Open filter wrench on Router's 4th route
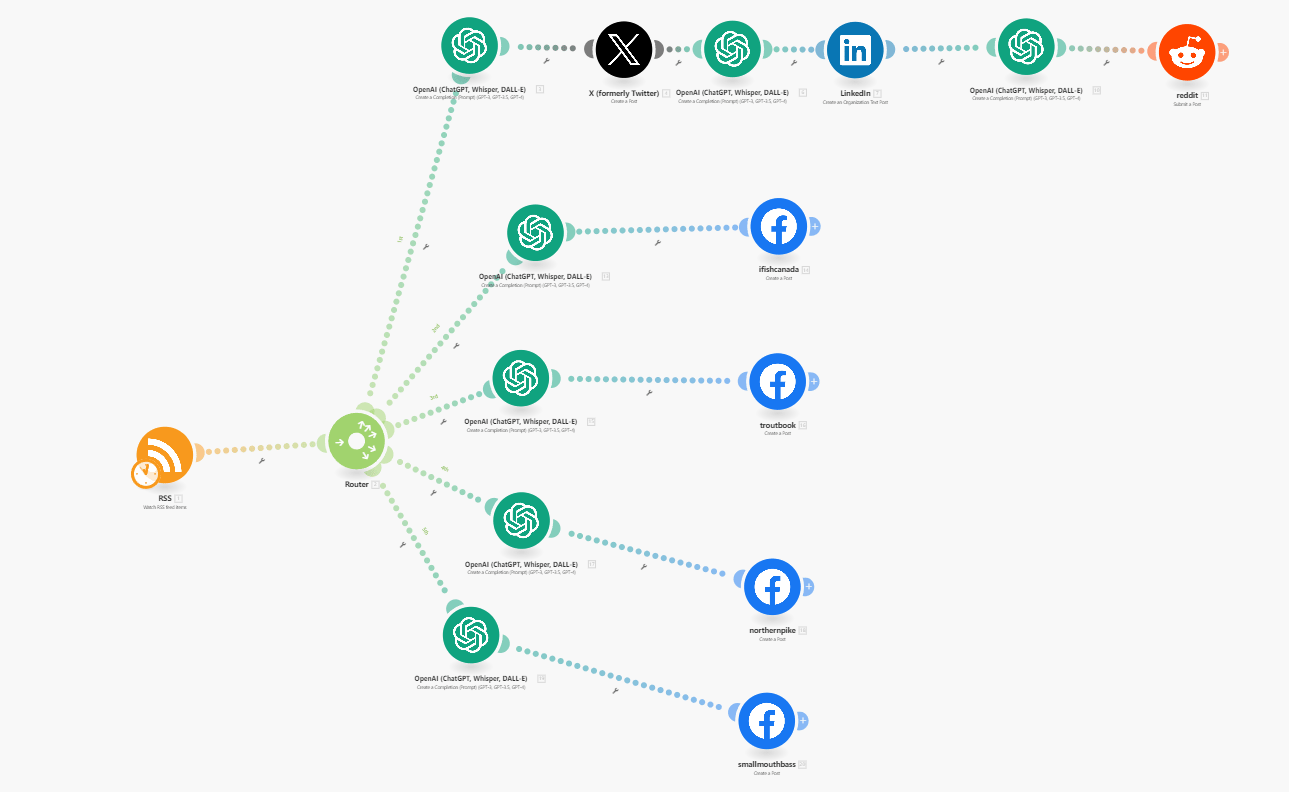Viewport: 1289px width, 792px height. point(433,492)
